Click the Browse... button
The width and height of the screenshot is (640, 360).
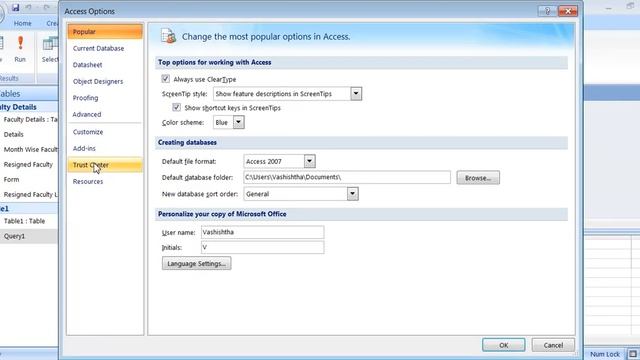pyautogui.click(x=478, y=178)
